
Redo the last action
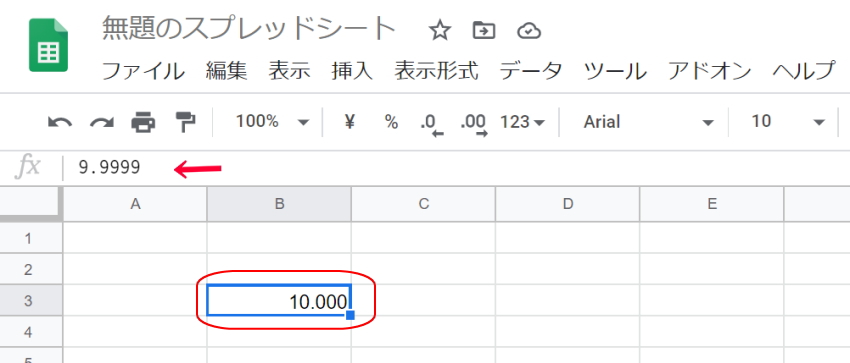tap(101, 122)
